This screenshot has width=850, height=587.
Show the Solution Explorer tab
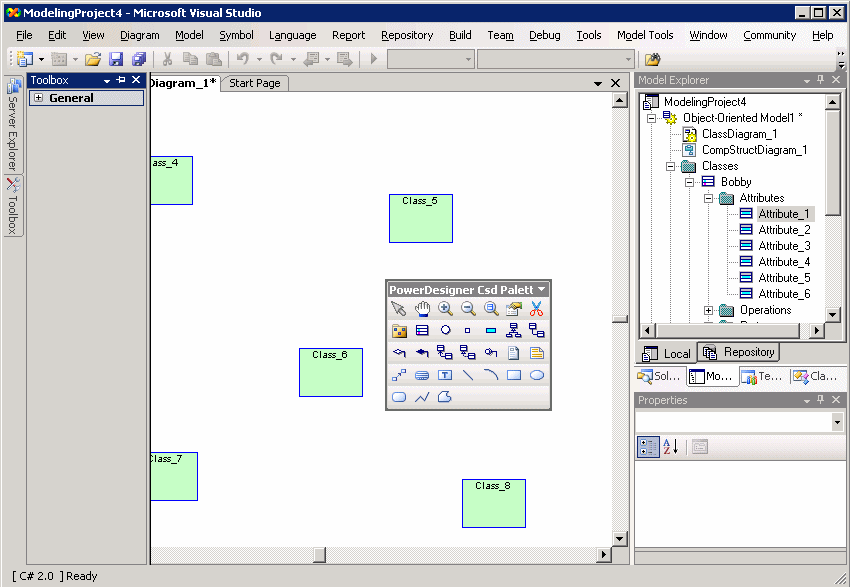coord(659,376)
